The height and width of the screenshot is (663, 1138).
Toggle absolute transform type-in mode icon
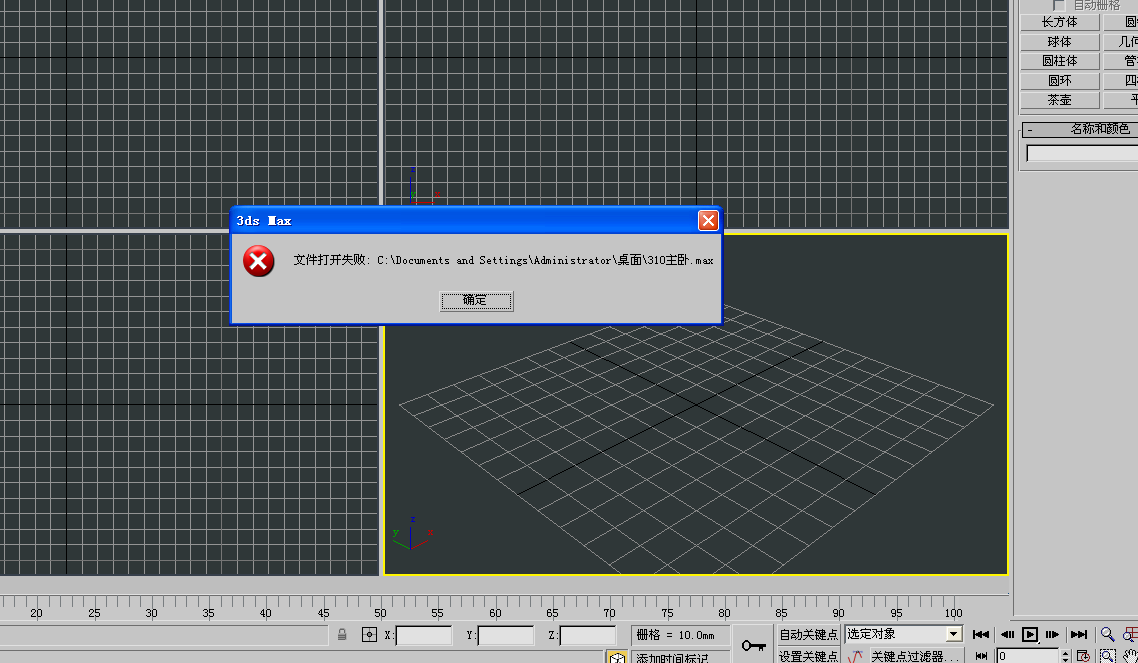369,635
